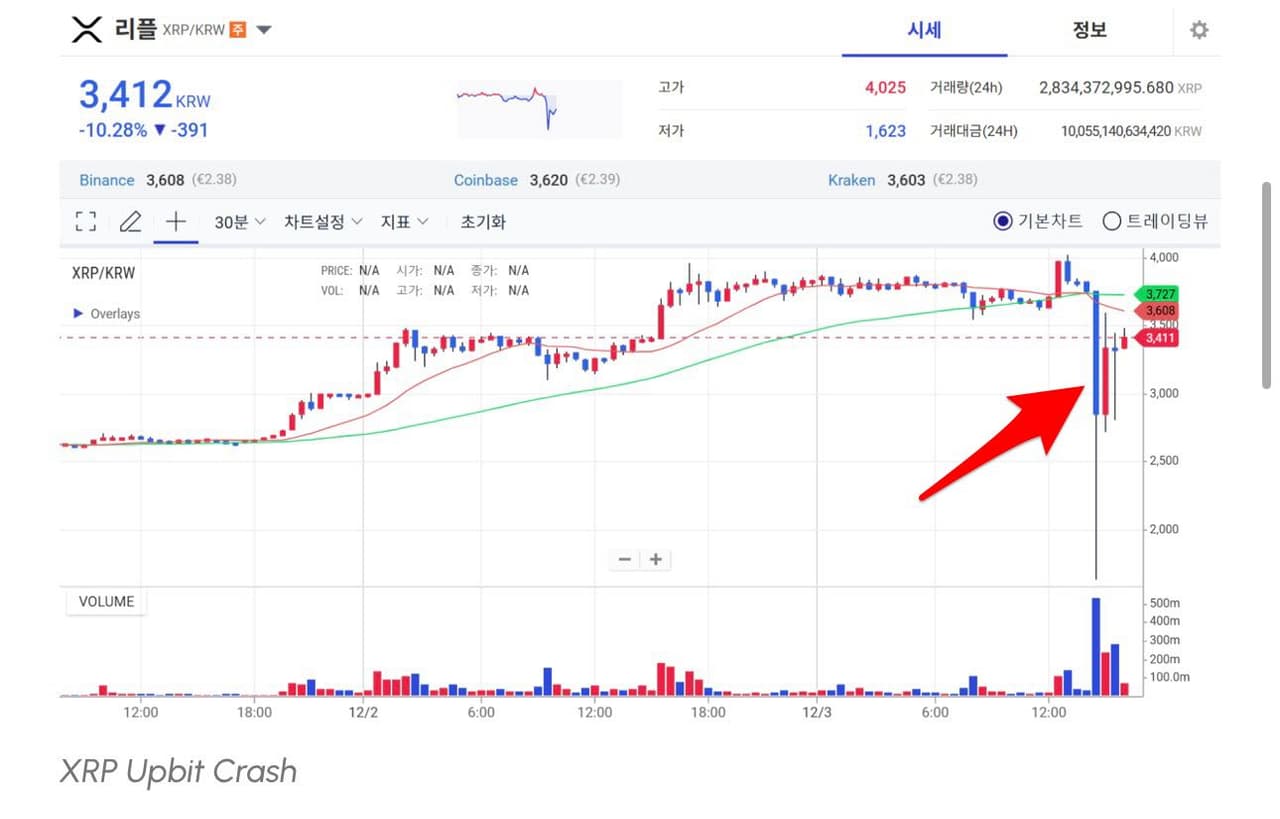Open the 30분 interval dropdown

[x=240, y=222]
